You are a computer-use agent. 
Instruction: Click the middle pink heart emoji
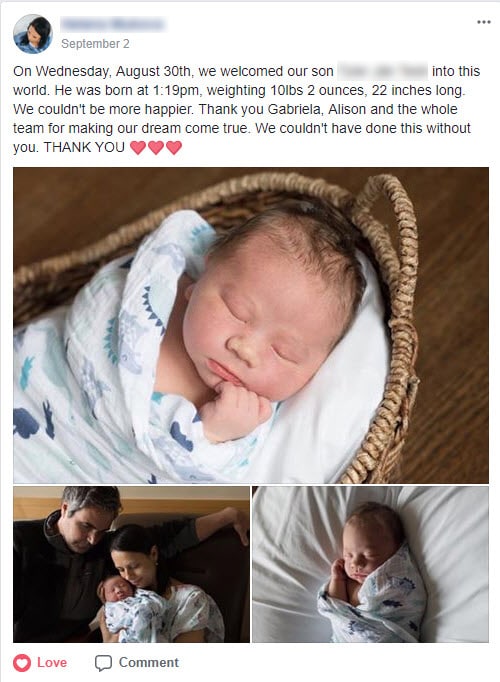(x=156, y=148)
